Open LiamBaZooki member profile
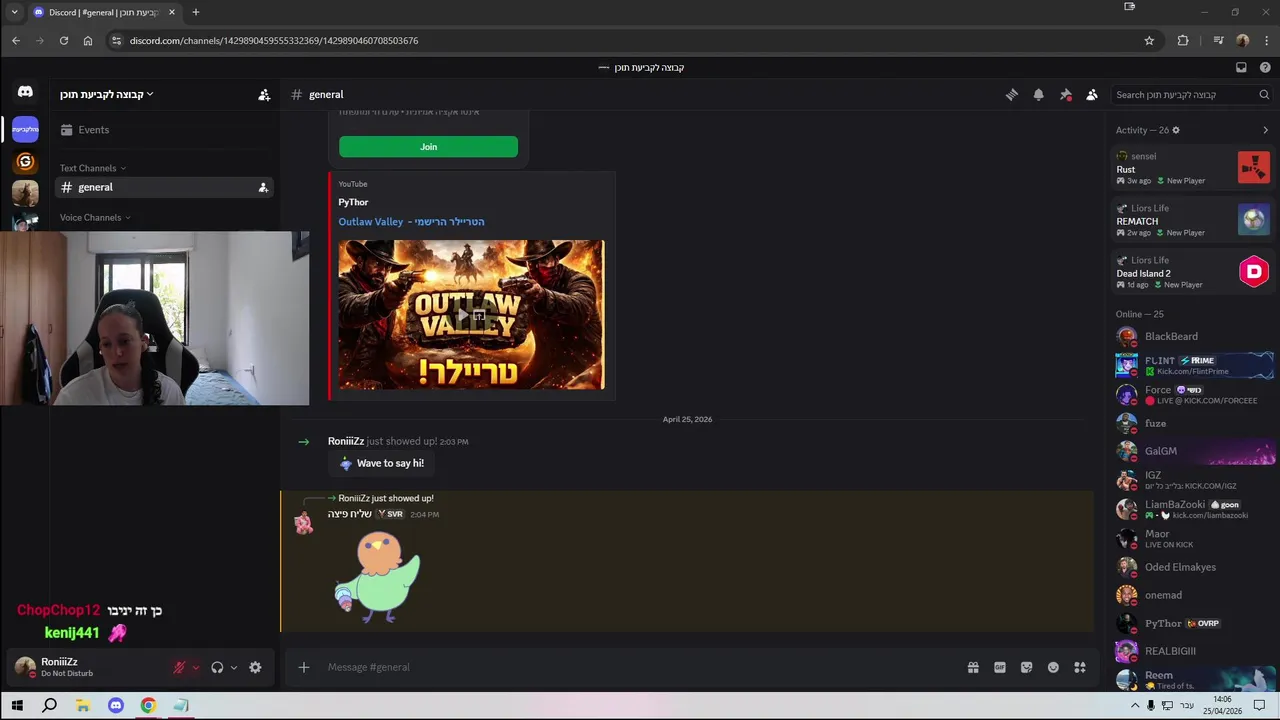Image resolution: width=1280 pixels, height=720 pixels. pyautogui.click(x=1193, y=509)
